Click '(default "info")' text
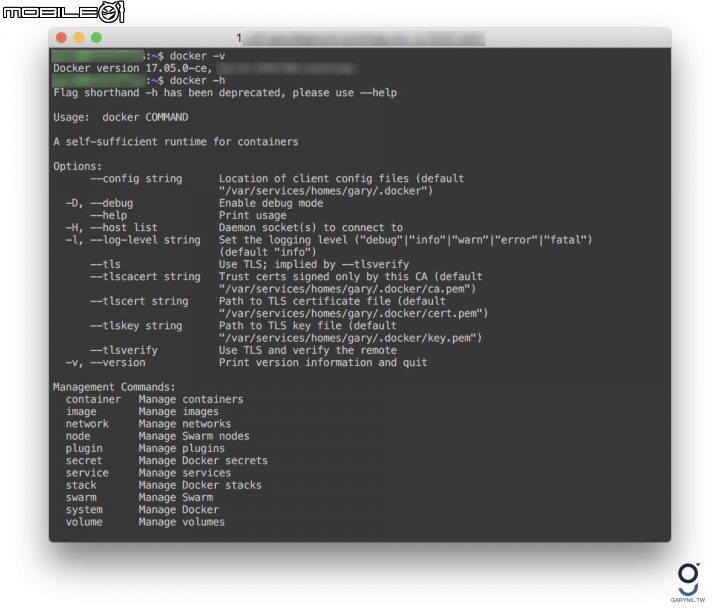Image resolution: width=720 pixels, height=612 pixels. click(x=268, y=252)
